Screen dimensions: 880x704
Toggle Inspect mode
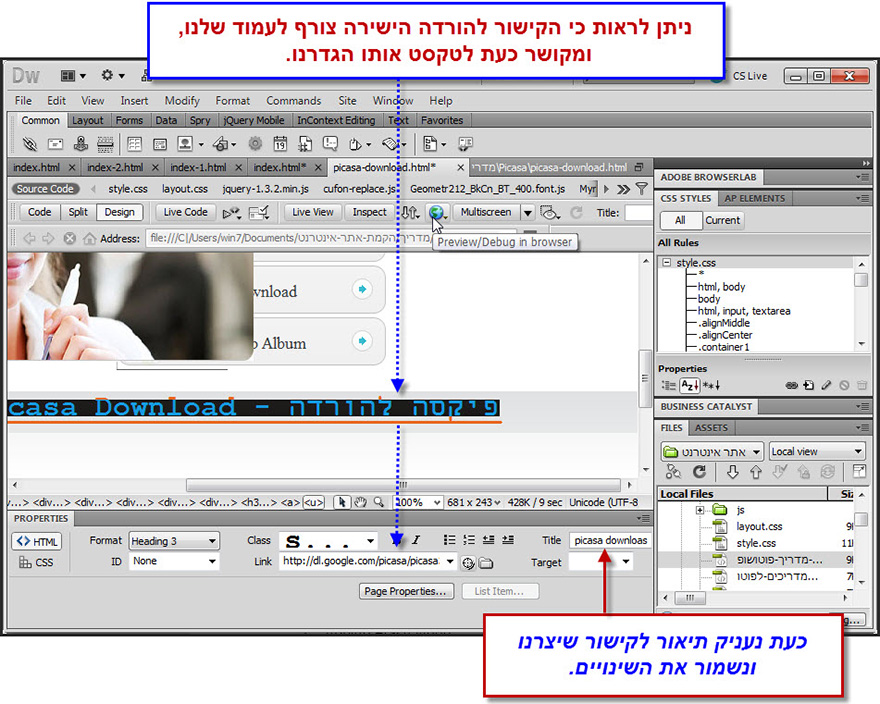(369, 212)
